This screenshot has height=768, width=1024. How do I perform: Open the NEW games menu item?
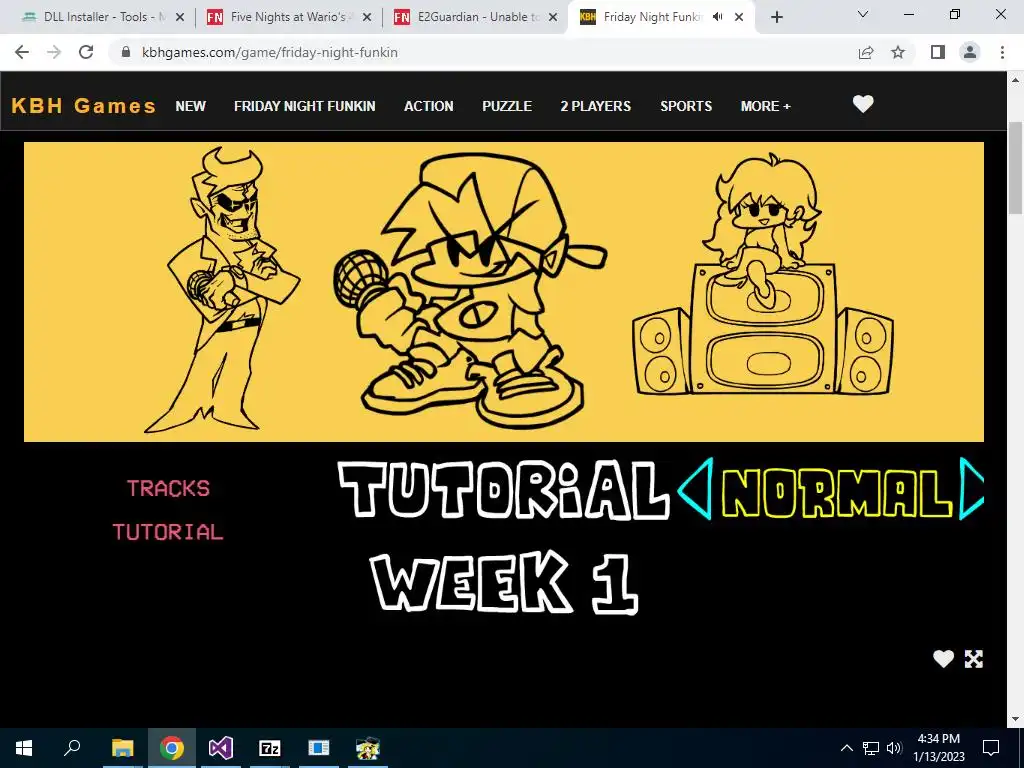coord(191,106)
